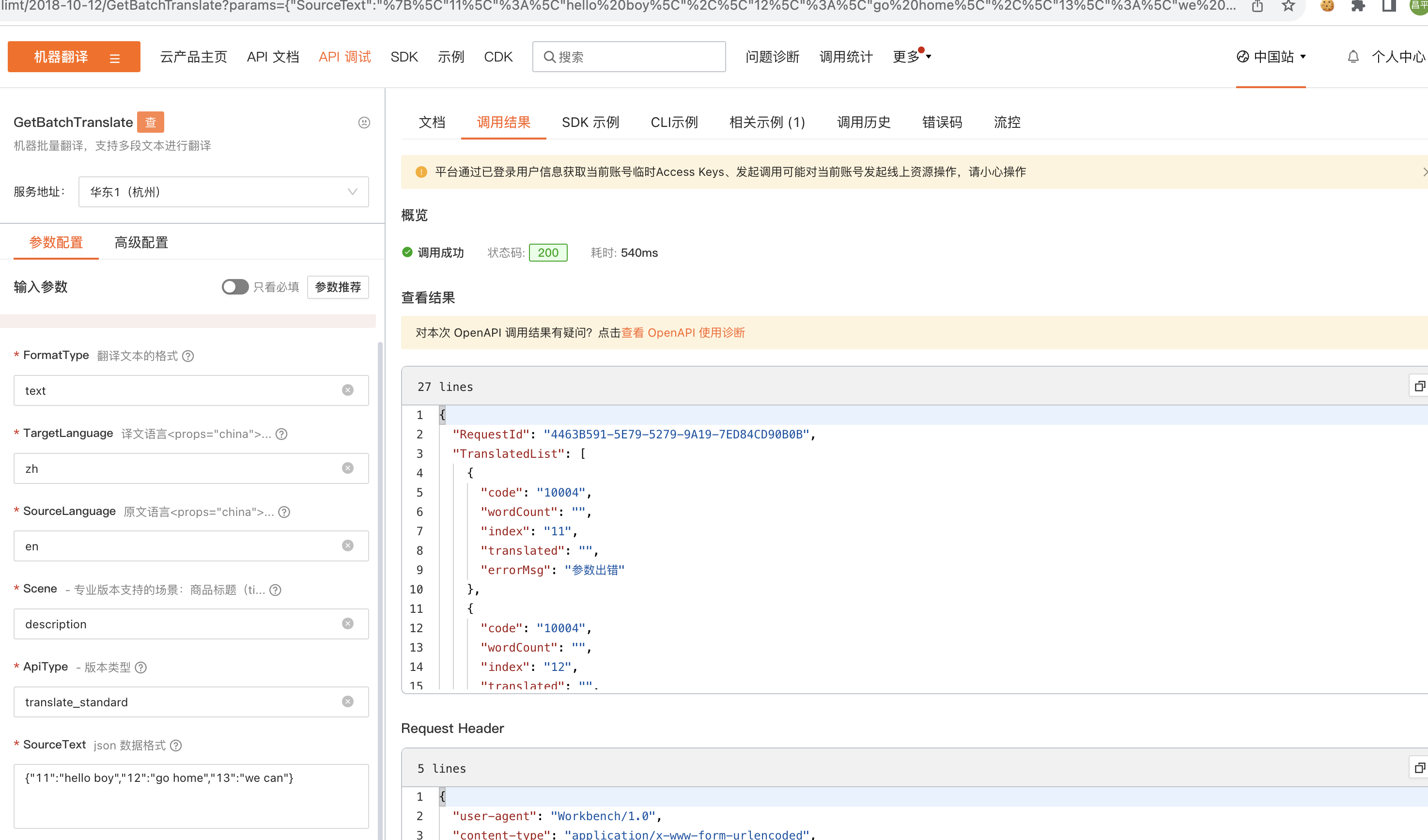This screenshot has width=1428, height=840.
Task: Toggle the browser side panel icon
Action: (1389, 6)
